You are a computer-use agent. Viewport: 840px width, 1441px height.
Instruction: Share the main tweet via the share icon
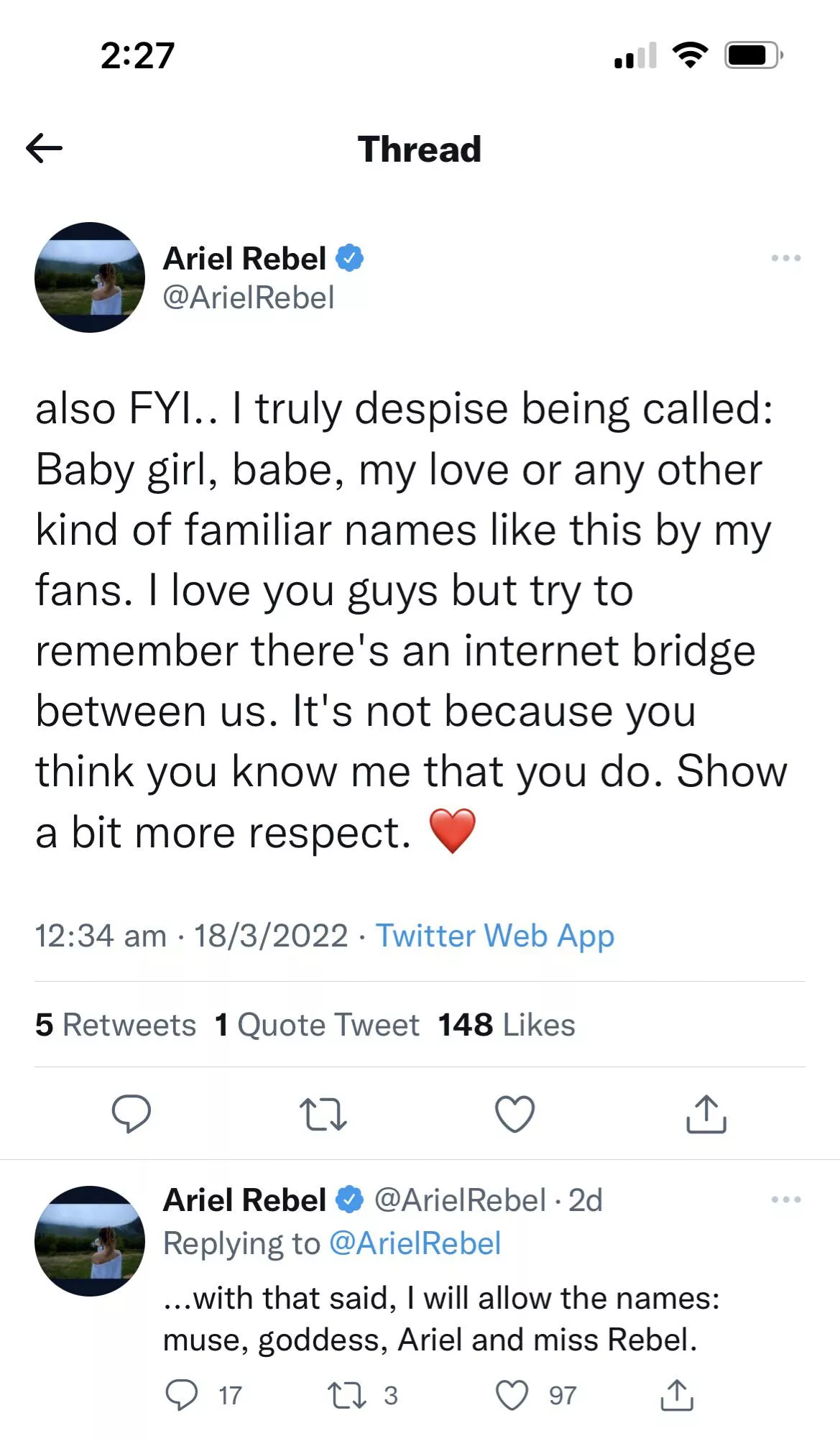[706, 1115]
